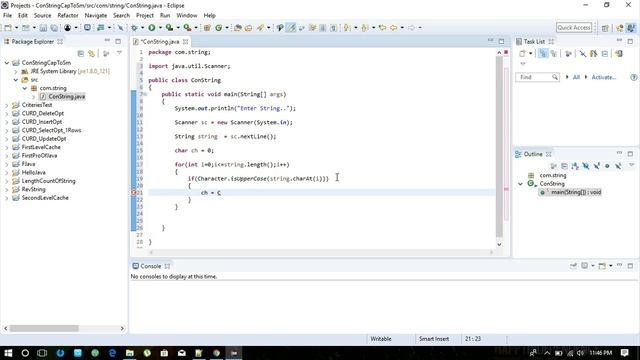Click Next Annotation arrow icon

pyautogui.click(x=347, y=28)
